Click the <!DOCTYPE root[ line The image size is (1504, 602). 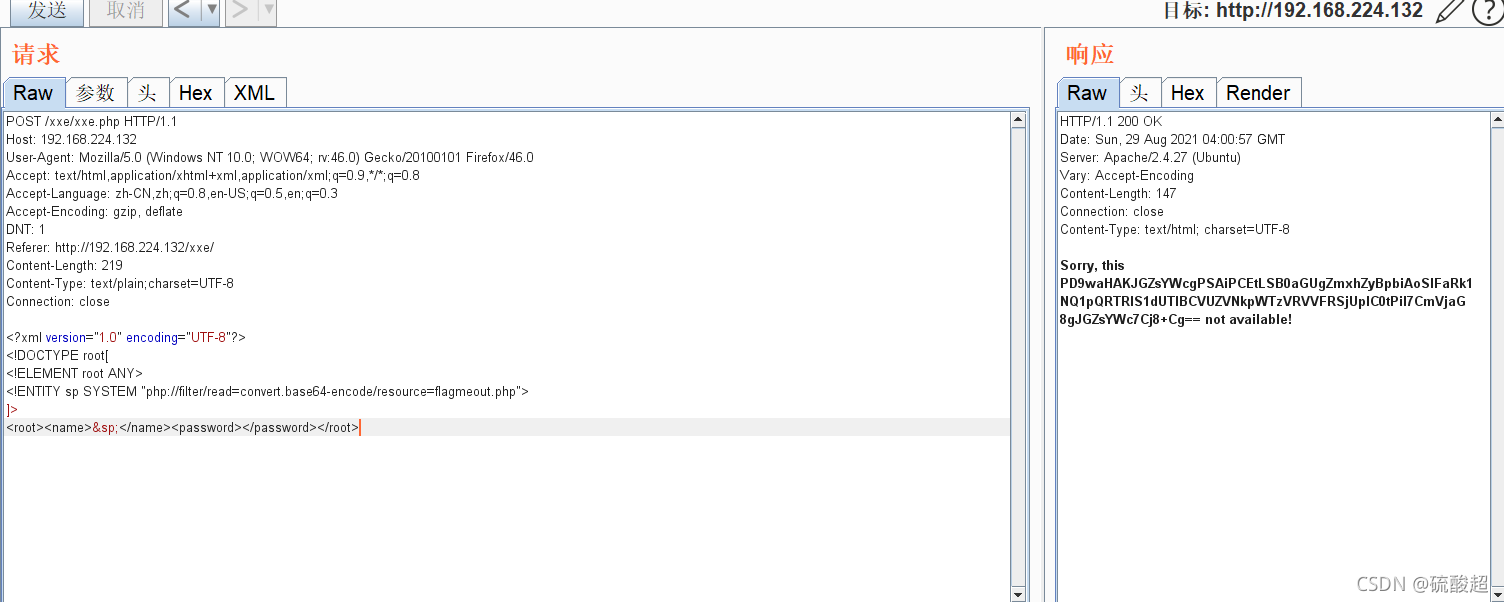[57, 355]
